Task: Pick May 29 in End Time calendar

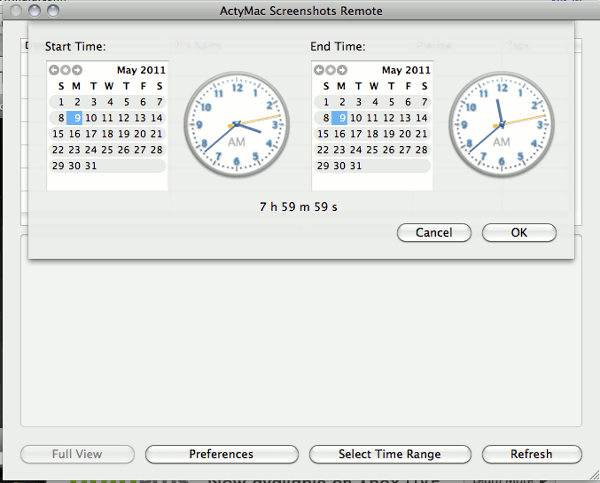Action: pos(323,166)
